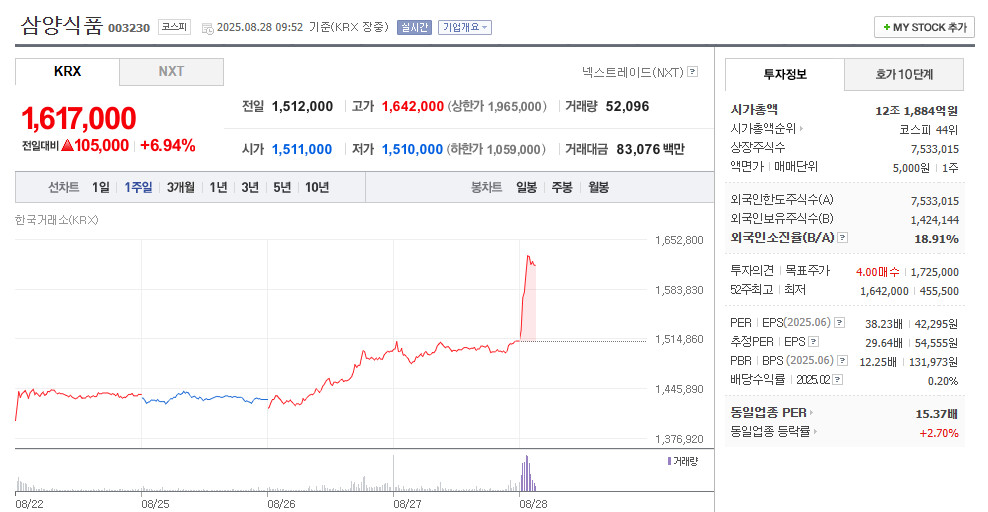Open the help icon next to PBR BPS(2025.06)
988x512 pixels.
pyautogui.click(x=842, y=360)
